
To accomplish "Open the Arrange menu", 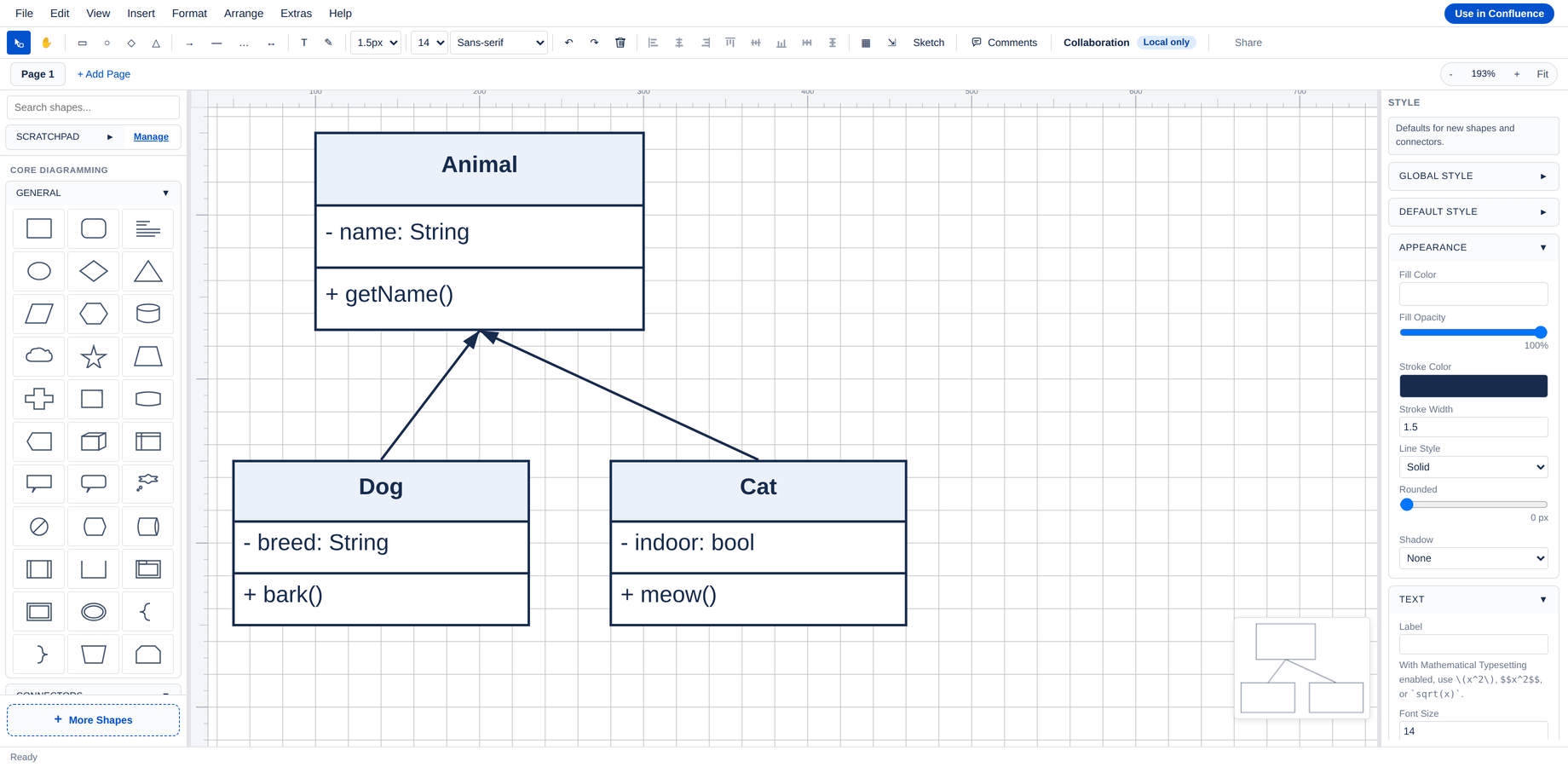I will [243, 13].
